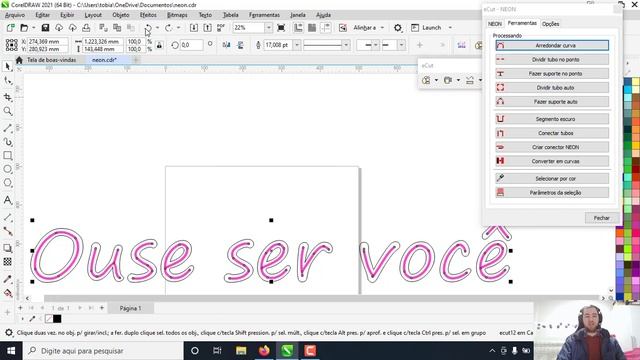Select the Ellipse tool
Viewport: 640px width, 360px height.
click(x=7, y=169)
